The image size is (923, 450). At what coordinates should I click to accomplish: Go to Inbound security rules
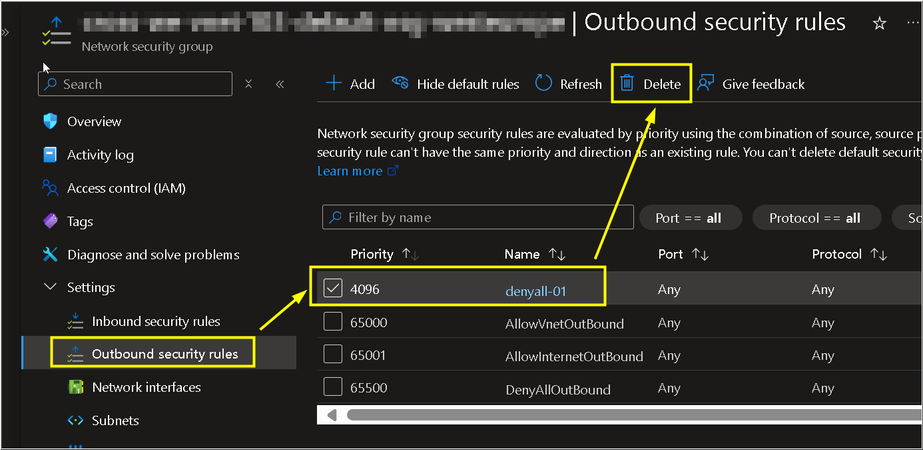tap(156, 322)
